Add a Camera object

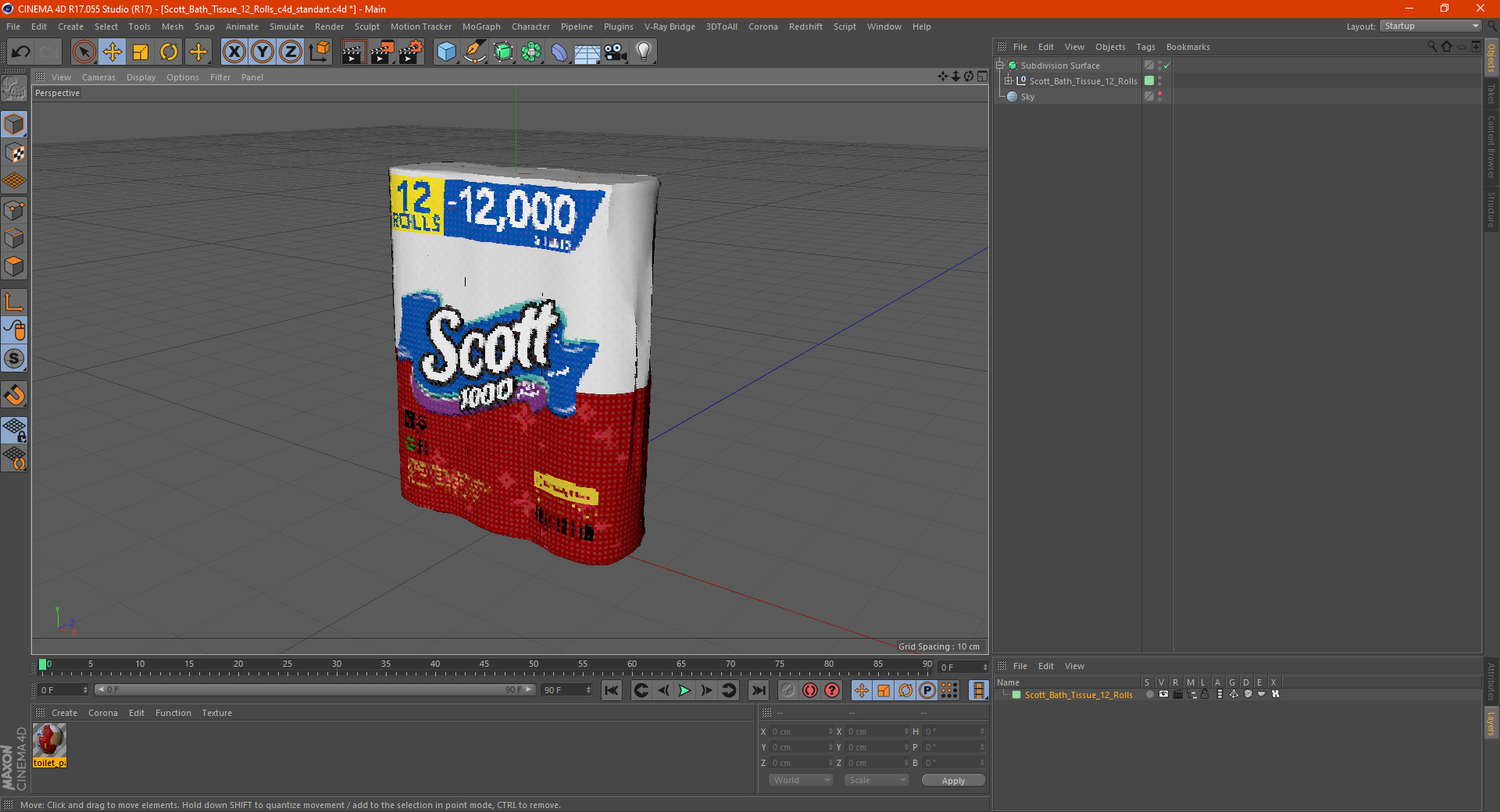point(616,52)
